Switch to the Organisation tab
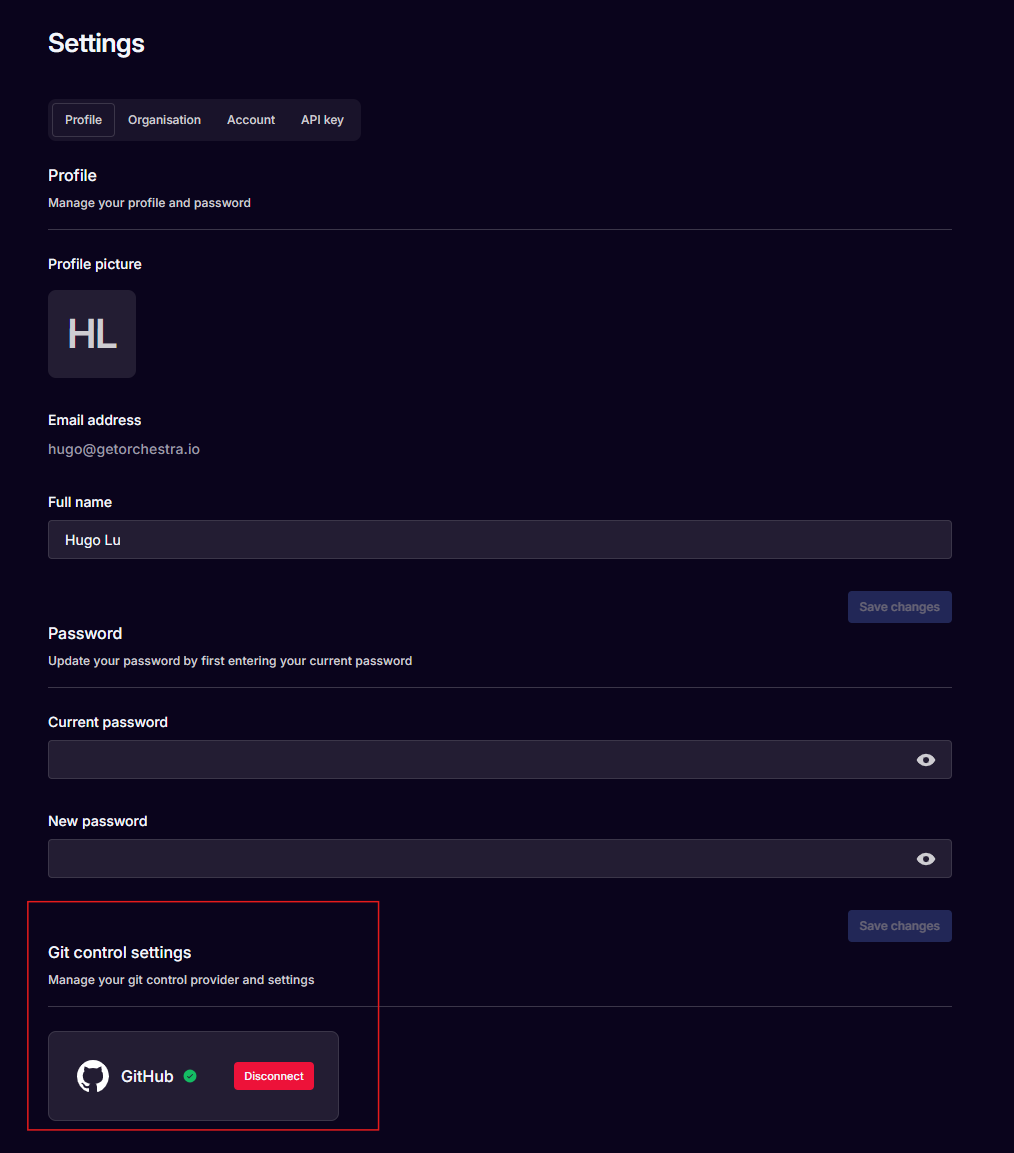 tap(164, 119)
